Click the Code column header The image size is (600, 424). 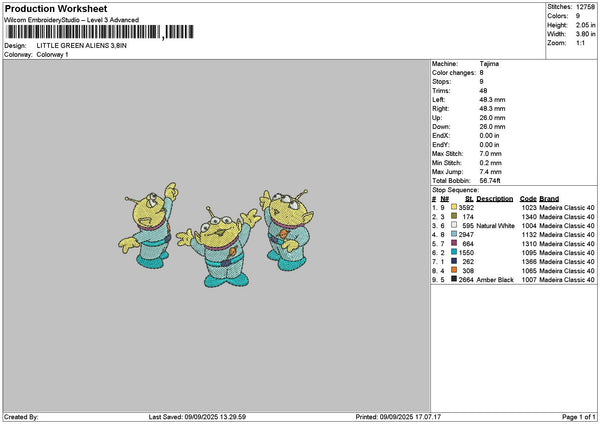pos(528,199)
